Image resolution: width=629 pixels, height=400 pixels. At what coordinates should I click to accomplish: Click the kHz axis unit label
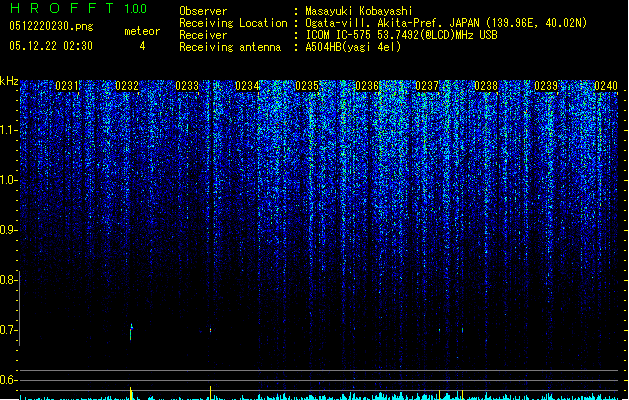point(9,81)
